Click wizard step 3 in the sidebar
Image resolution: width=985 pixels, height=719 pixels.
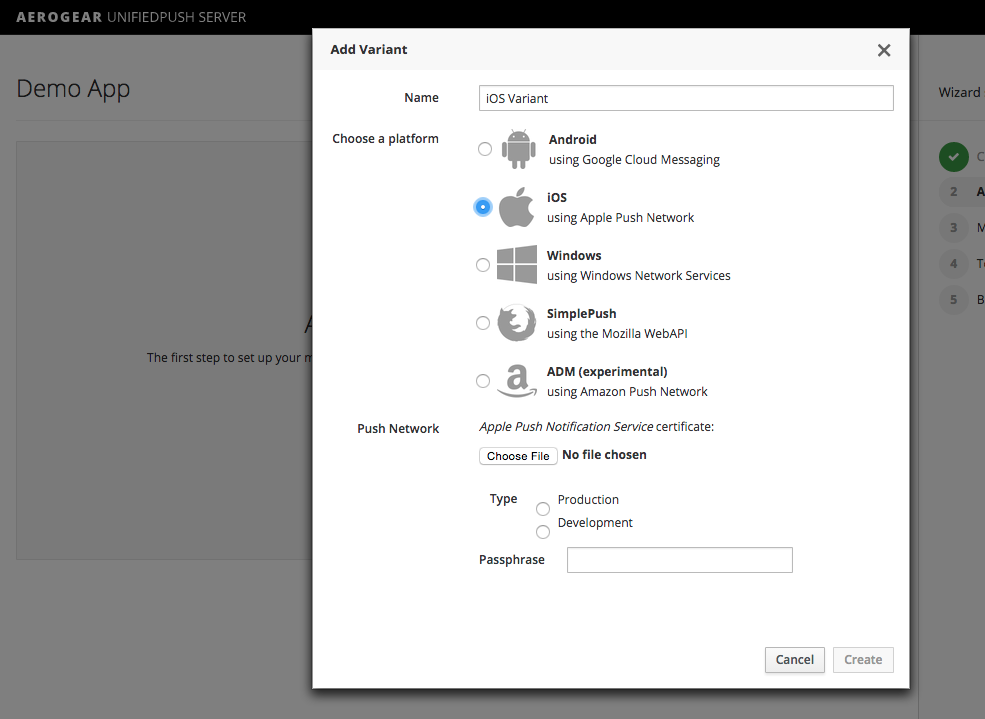tap(953, 227)
